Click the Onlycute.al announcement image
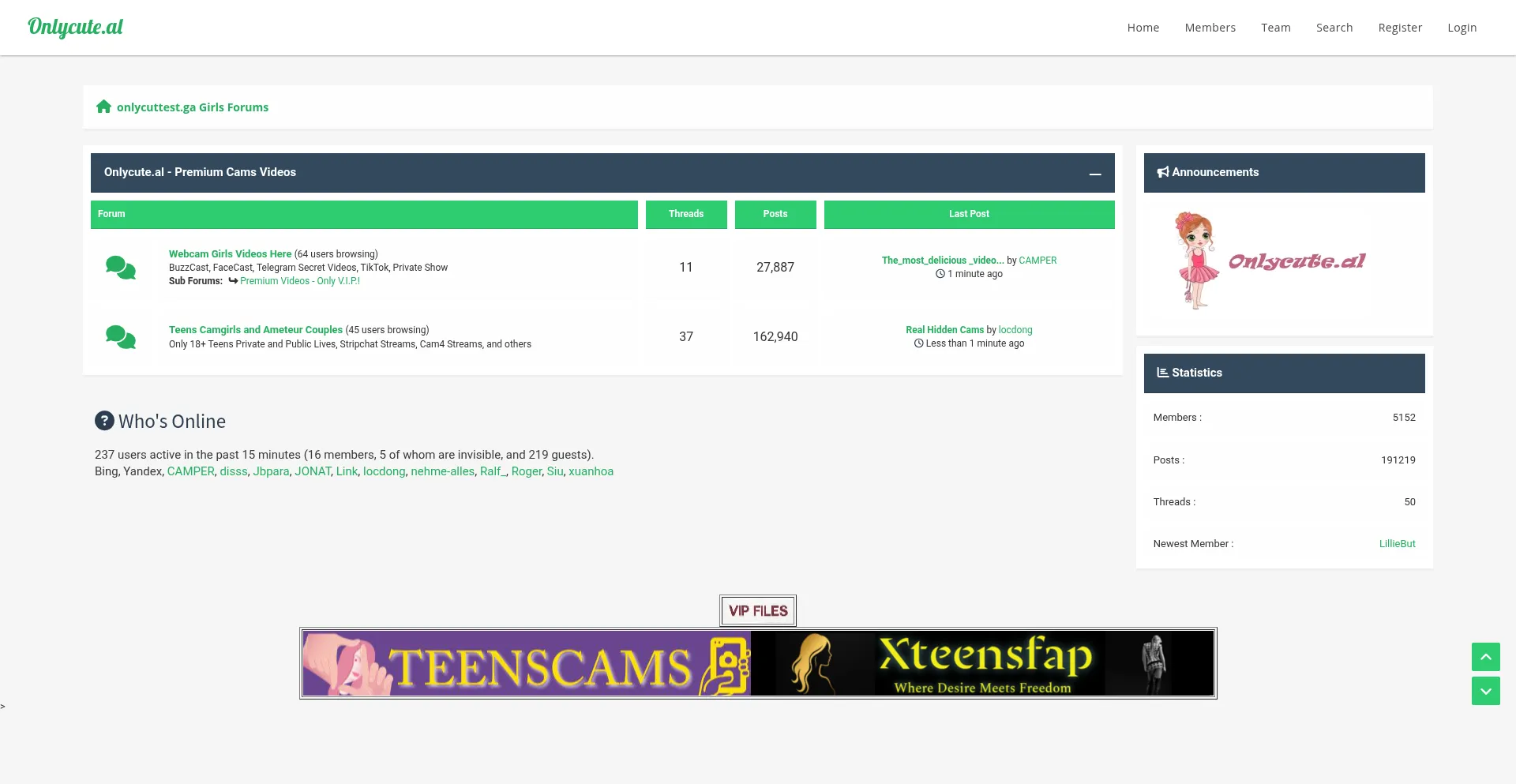1516x784 pixels. [x=1270, y=260]
